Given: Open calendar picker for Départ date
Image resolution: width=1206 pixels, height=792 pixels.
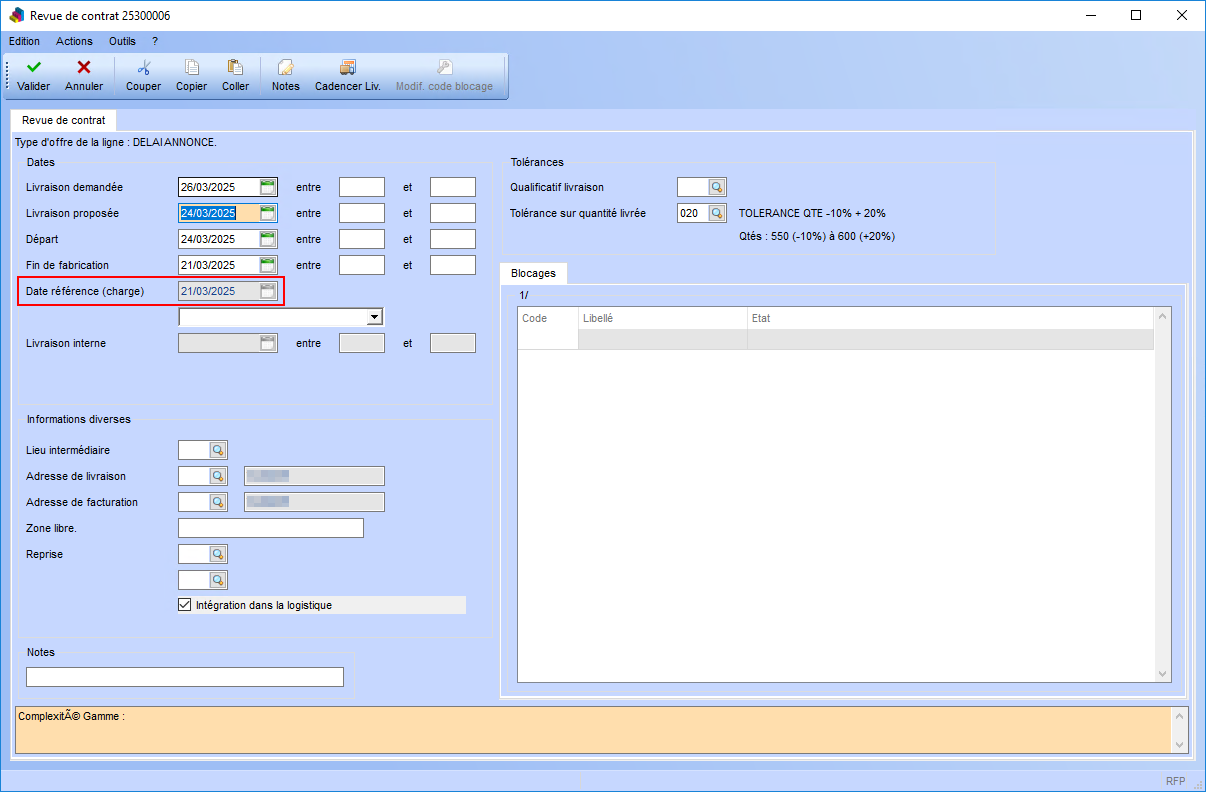Looking at the screenshot, I should point(267,239).
